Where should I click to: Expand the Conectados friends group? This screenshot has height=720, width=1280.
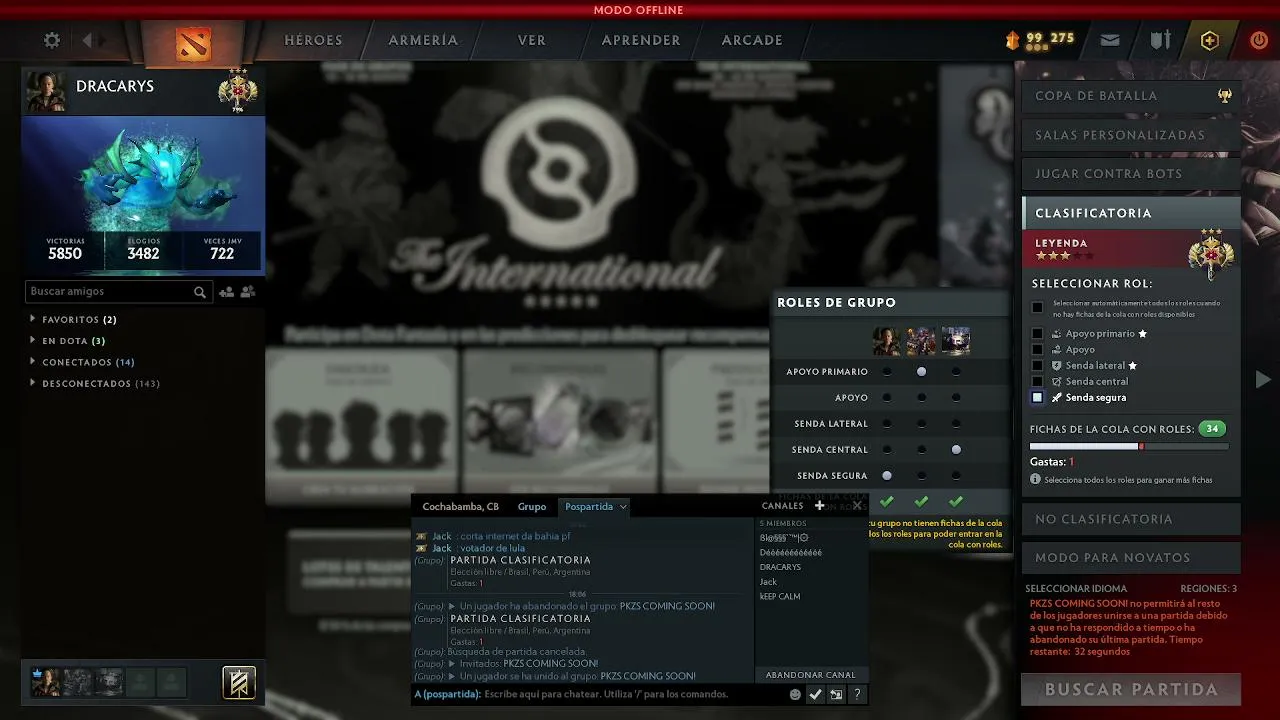click(x=82, y=362)
